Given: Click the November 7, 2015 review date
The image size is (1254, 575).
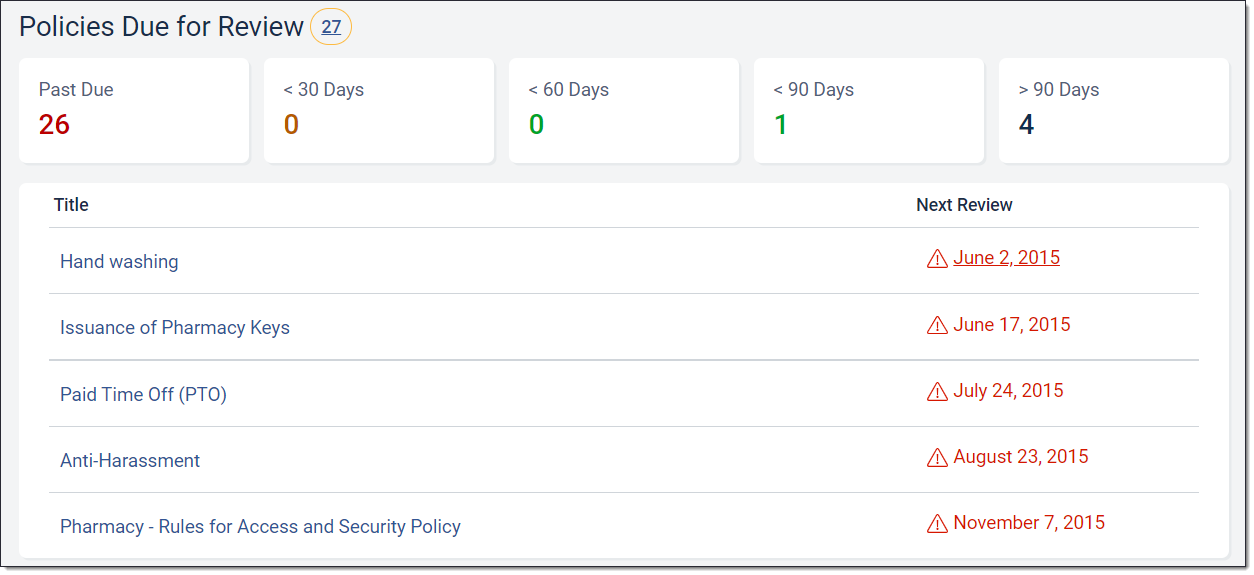Looking at the screenshot, I should pyautogui.click(x=1029, y=522).
